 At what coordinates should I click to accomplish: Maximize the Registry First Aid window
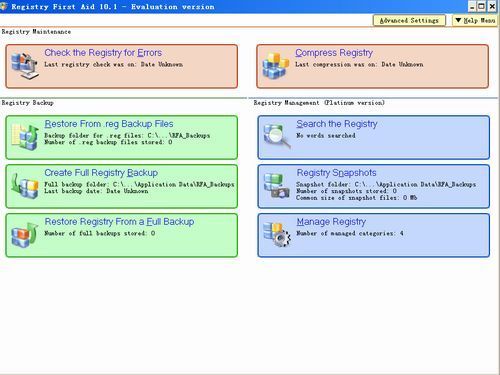(x=482, y=6)
